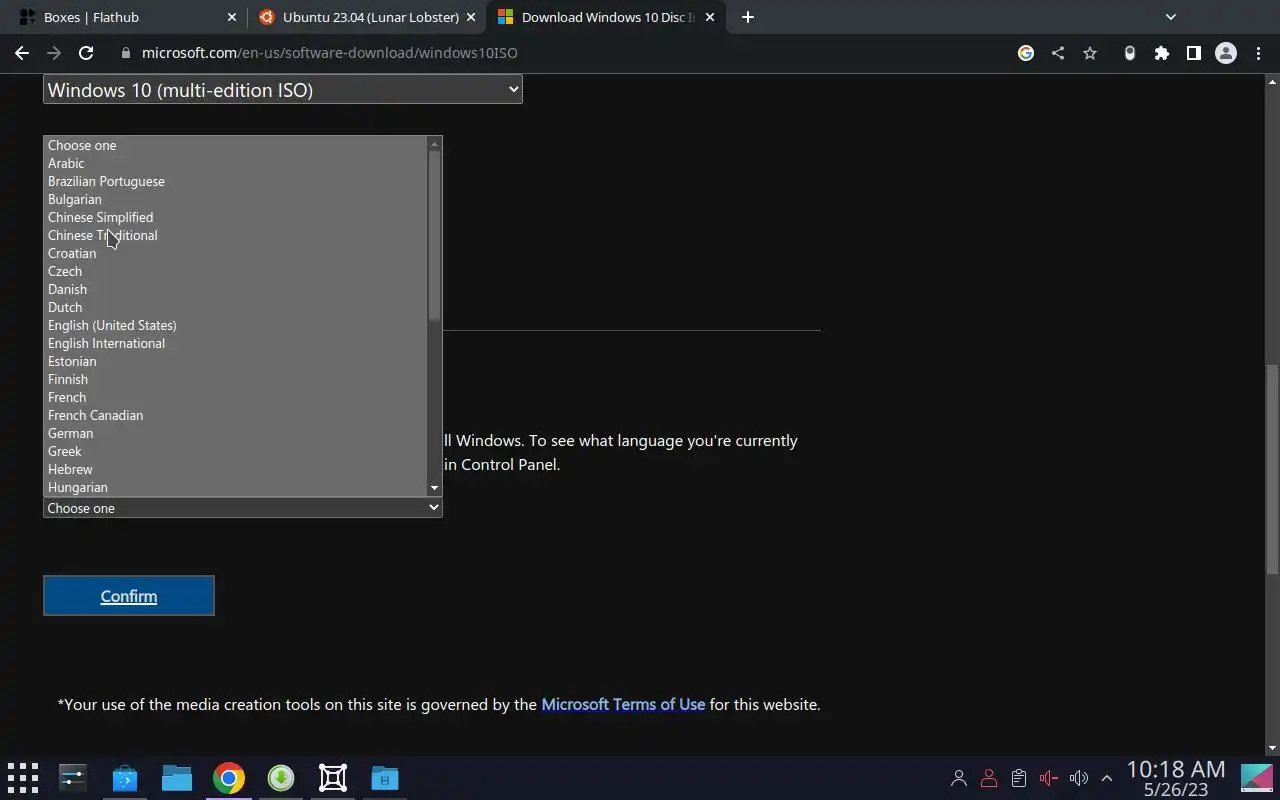Viewport: 1280px width, 800px height.
Task: Close the Download Windows 10 tab
Action: click(710, 17)
